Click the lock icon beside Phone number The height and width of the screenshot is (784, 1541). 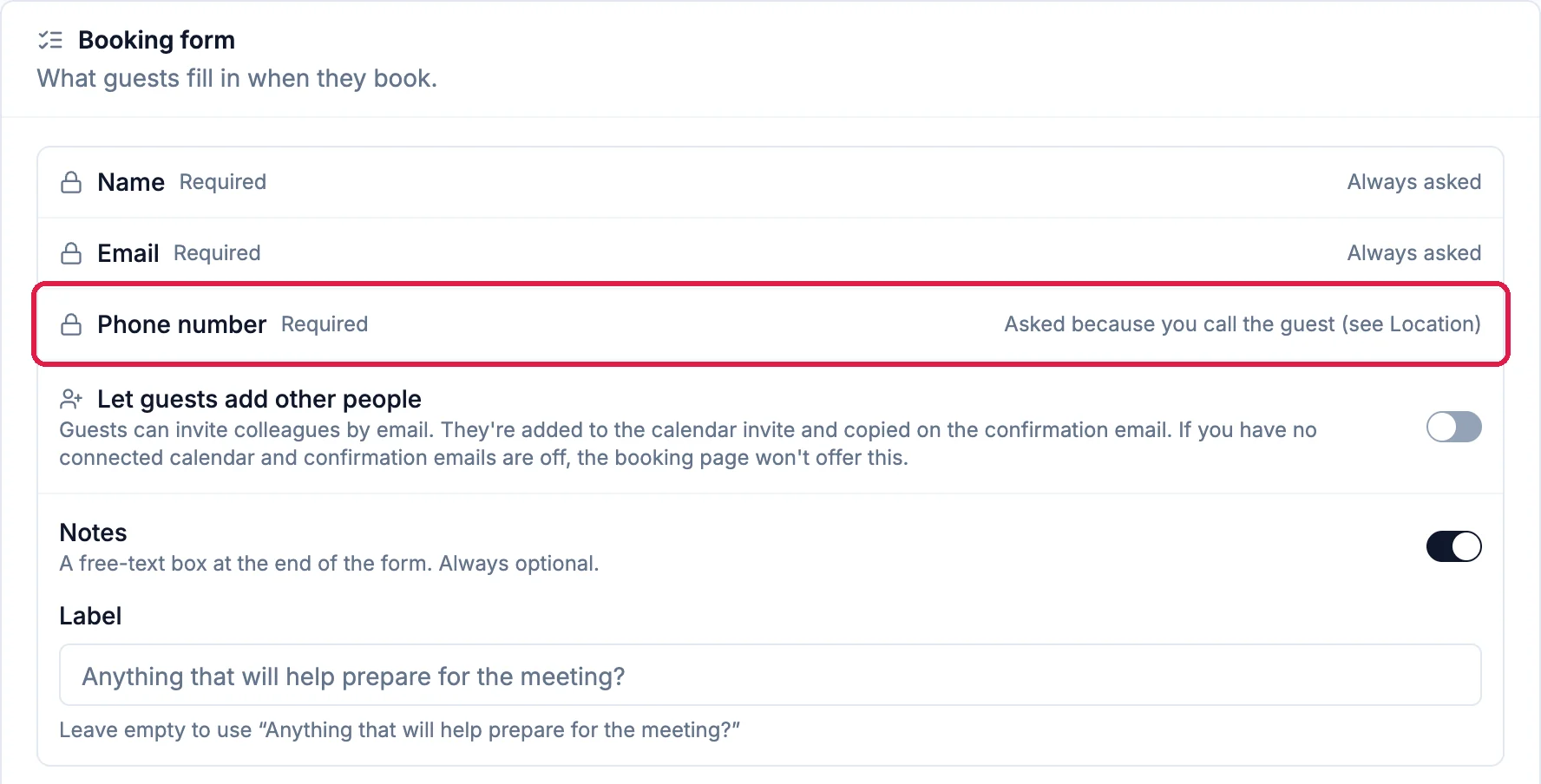coord(71,324)
